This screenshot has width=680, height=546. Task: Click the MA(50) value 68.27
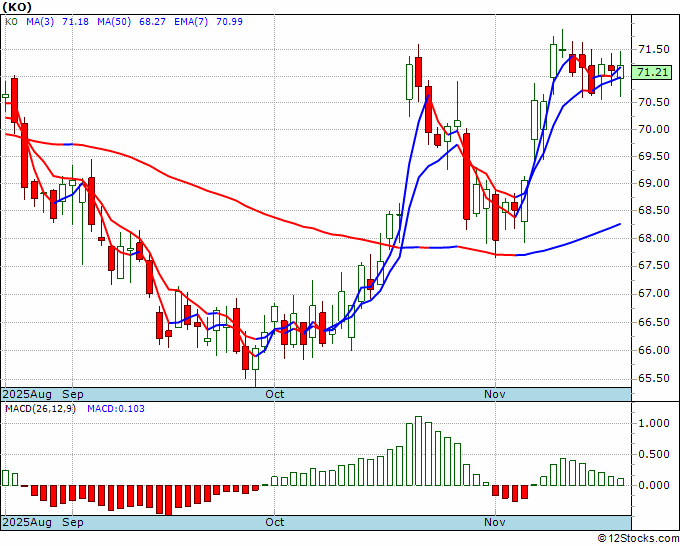click(152, 22)
